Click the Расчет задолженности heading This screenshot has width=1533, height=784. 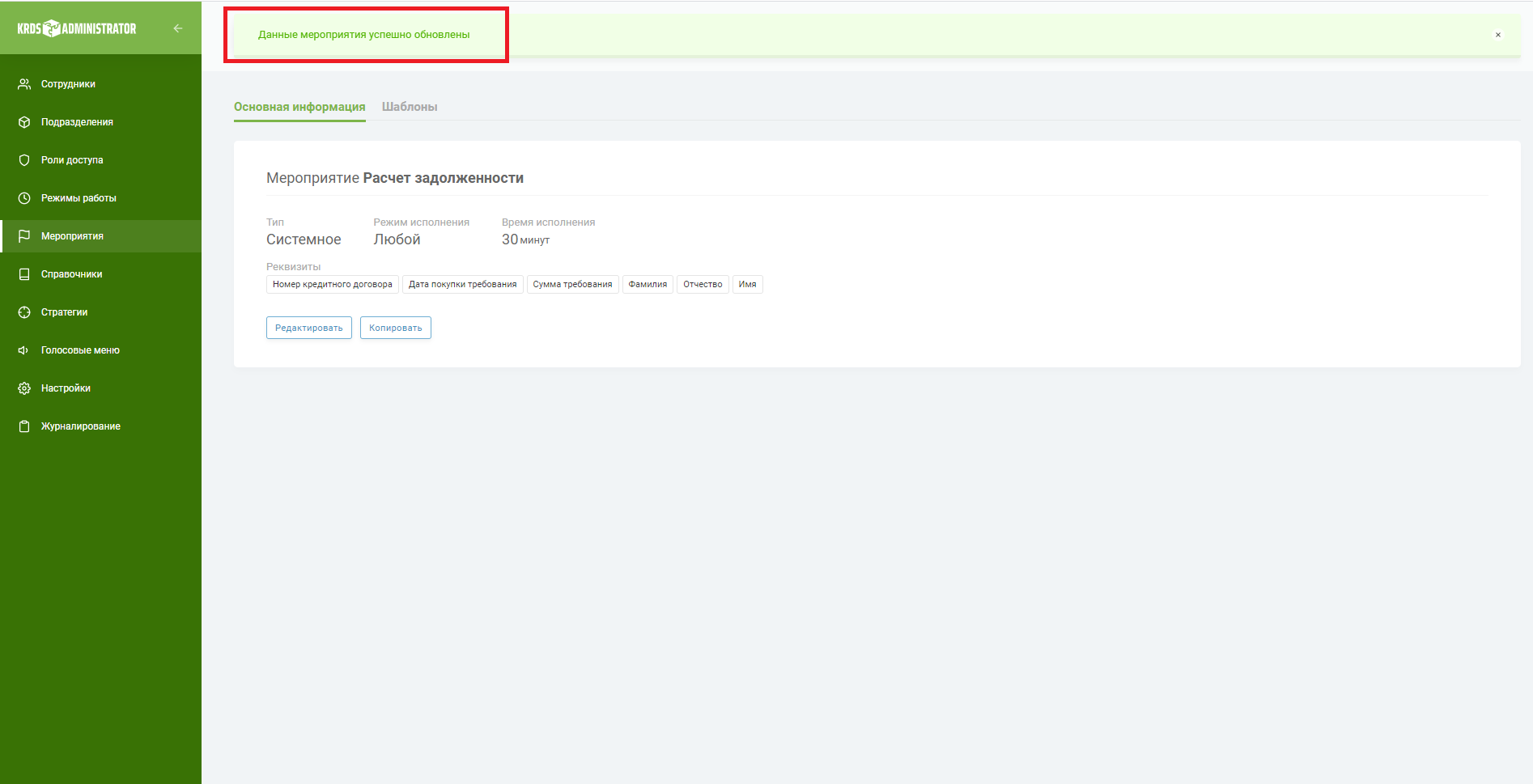444,178
